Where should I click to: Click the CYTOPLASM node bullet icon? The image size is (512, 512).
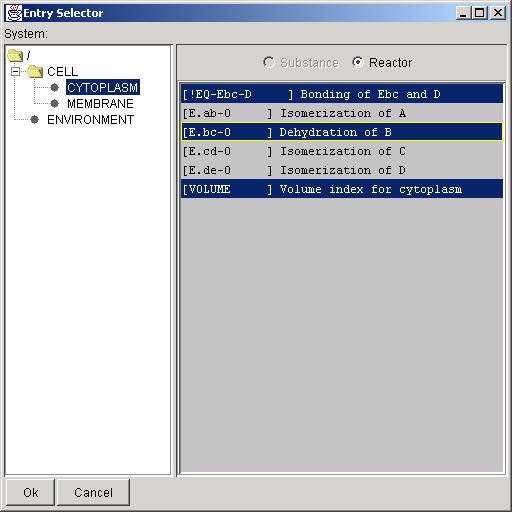[54, 88]
